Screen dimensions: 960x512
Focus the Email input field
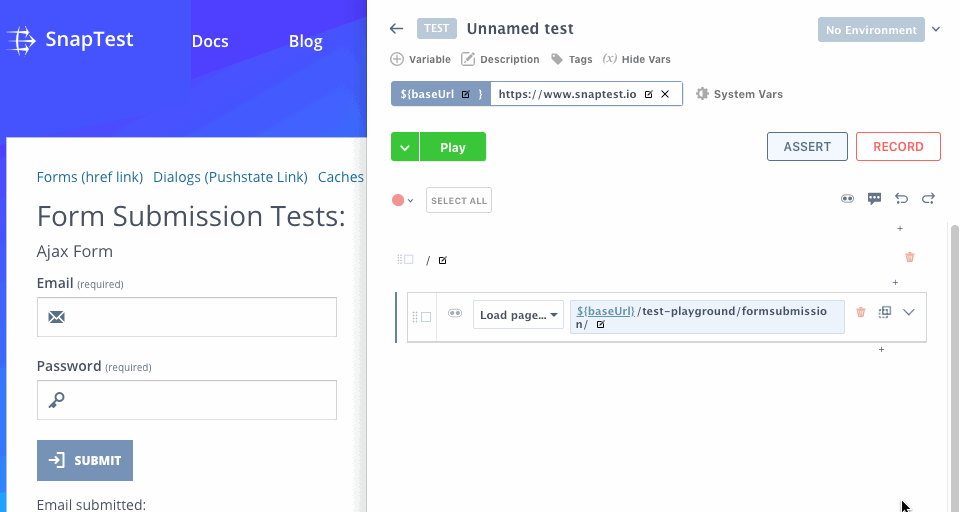tap(187, 317)
